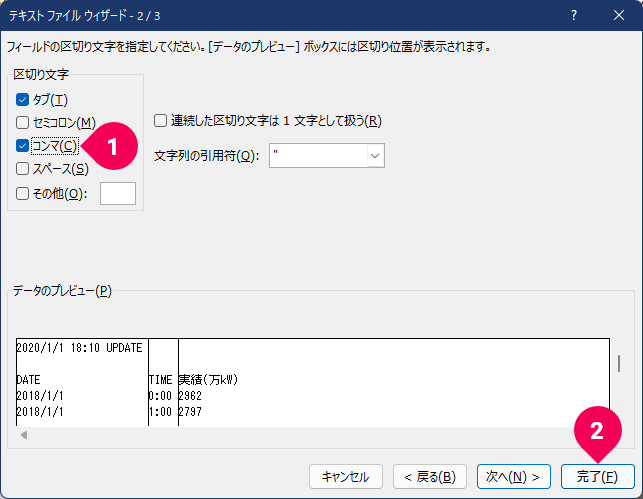Image resolution: width=643 pixels, height=499 pixels.
Task: Enable the スペース(S) delimiter checkbox
Action: tap(23, 169)
